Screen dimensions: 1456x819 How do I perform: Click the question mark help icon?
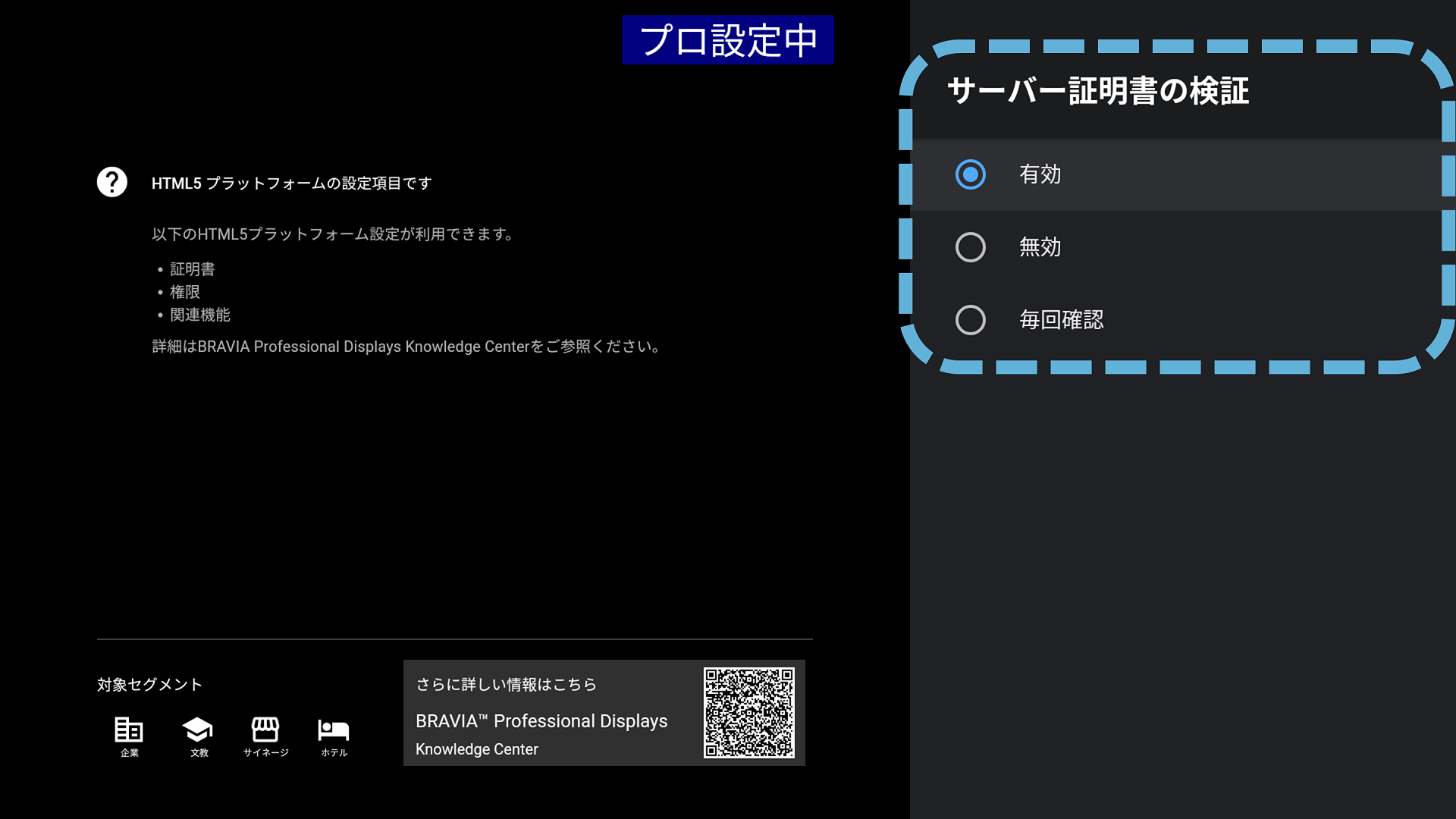(112, 182)
